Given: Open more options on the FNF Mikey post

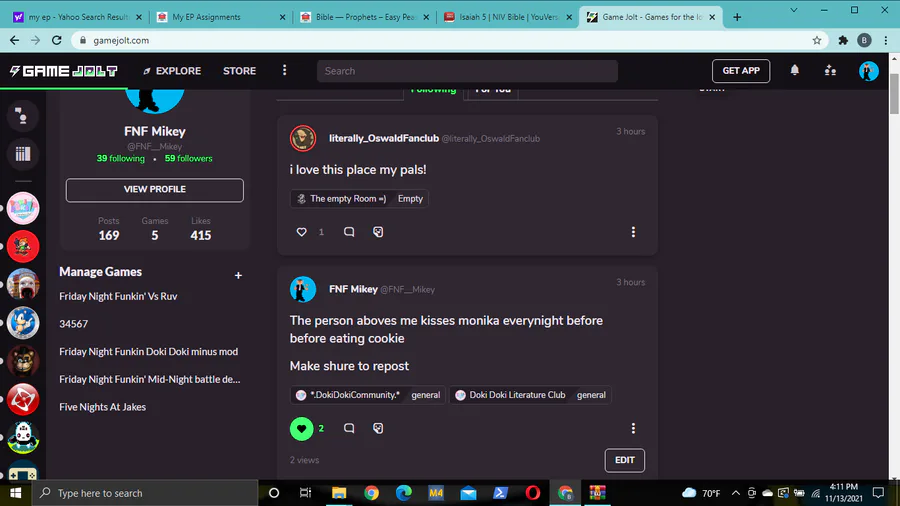Looking at the screenshot, I should (633, 429).
